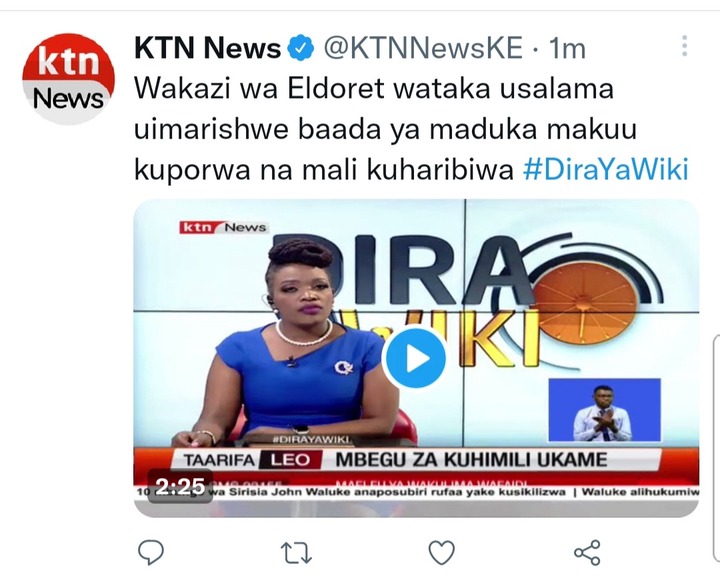Image resolution: width=720 pixels, height=586 pixels.
Task: Retweet this KTN News post
Action: (296, 552)
